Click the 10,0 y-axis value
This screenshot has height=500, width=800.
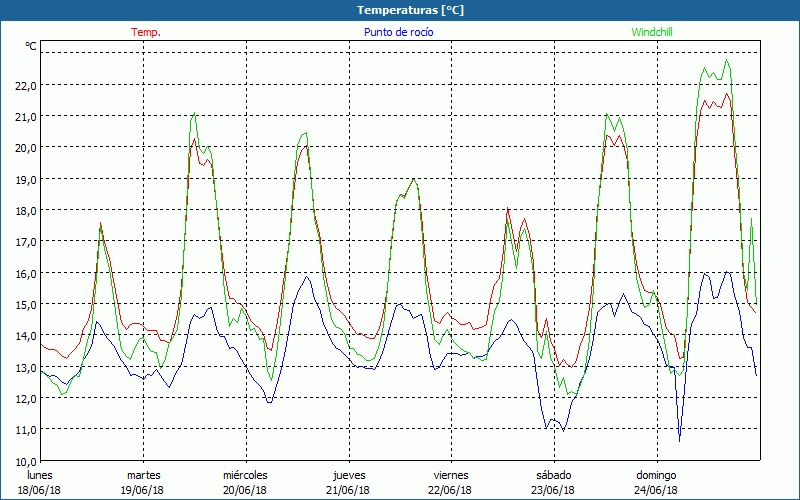click(x=26, y=462)
